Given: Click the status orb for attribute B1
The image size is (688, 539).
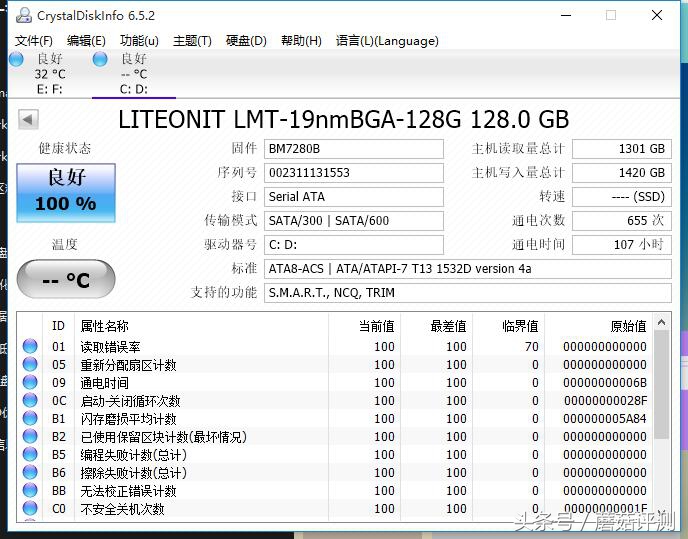Looking at the screenshot, I should click(x=30, y=418).
